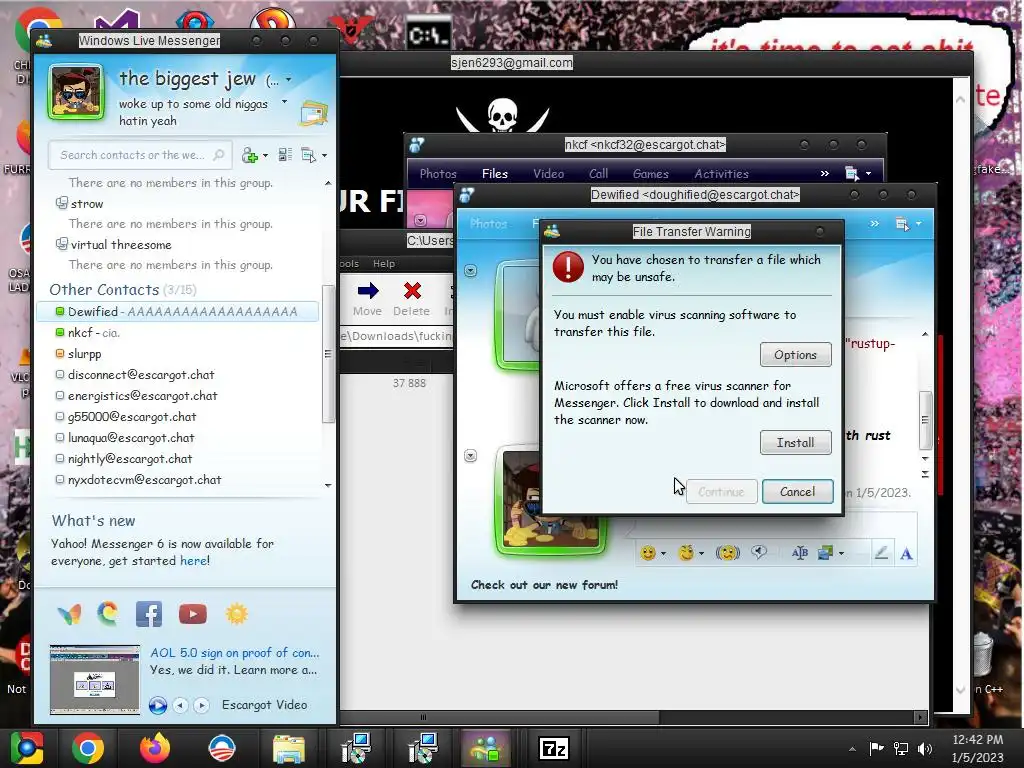Select the smiley emoticon icon in chat toolbar
Viewport: 1024px width, 768px height.
click(647, 553)
